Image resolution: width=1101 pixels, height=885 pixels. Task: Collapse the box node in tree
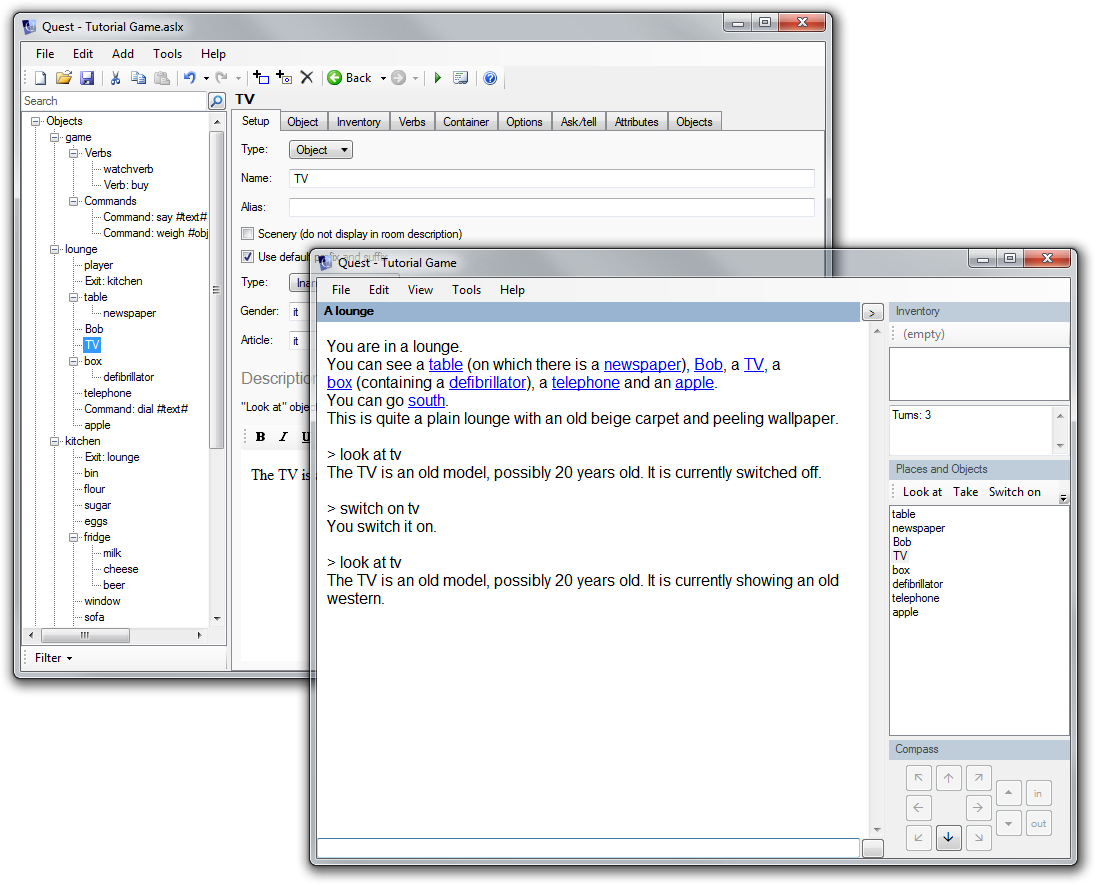[x=74, y=361]
